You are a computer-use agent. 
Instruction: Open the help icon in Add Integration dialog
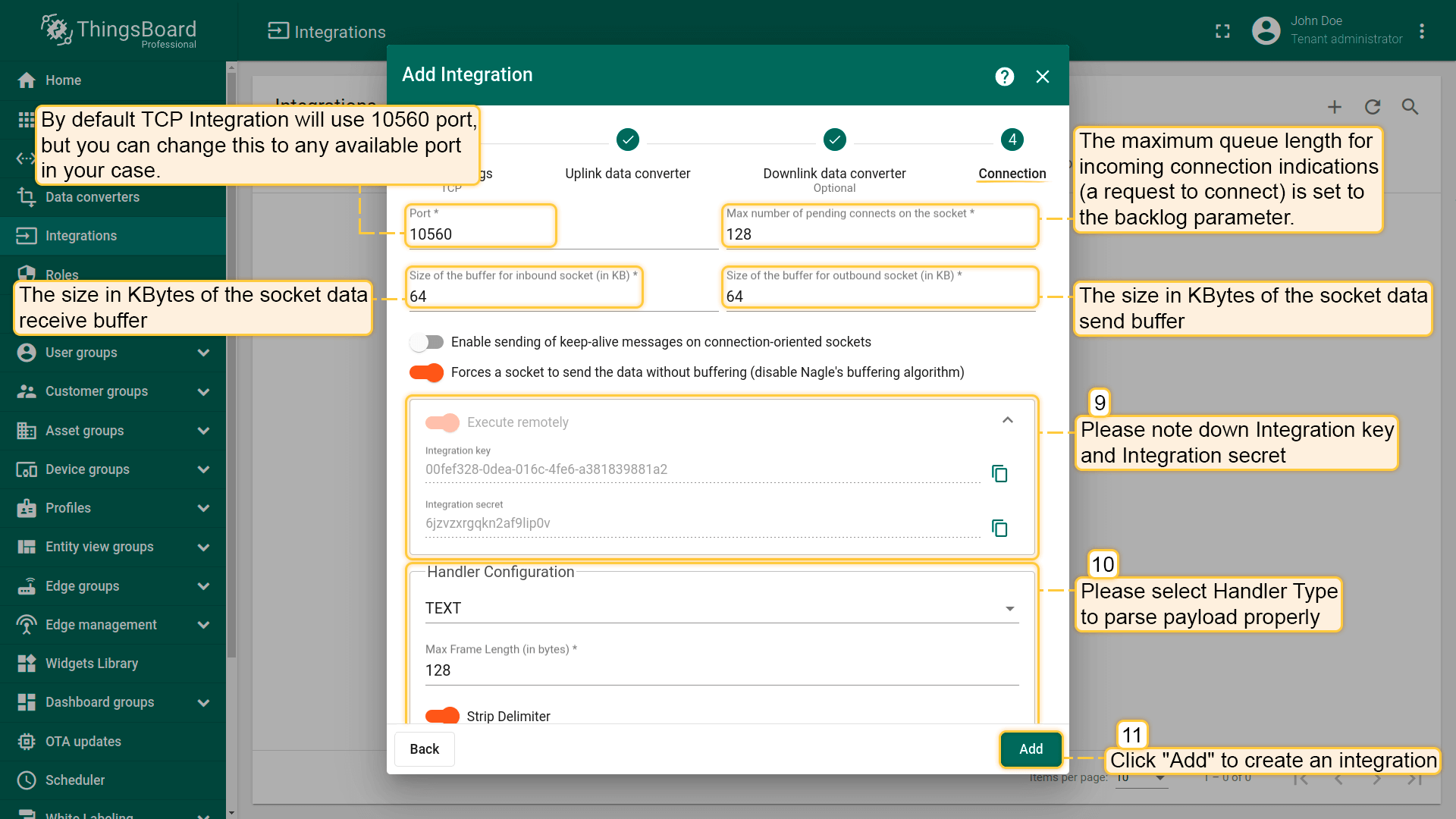coord(1005,77)
